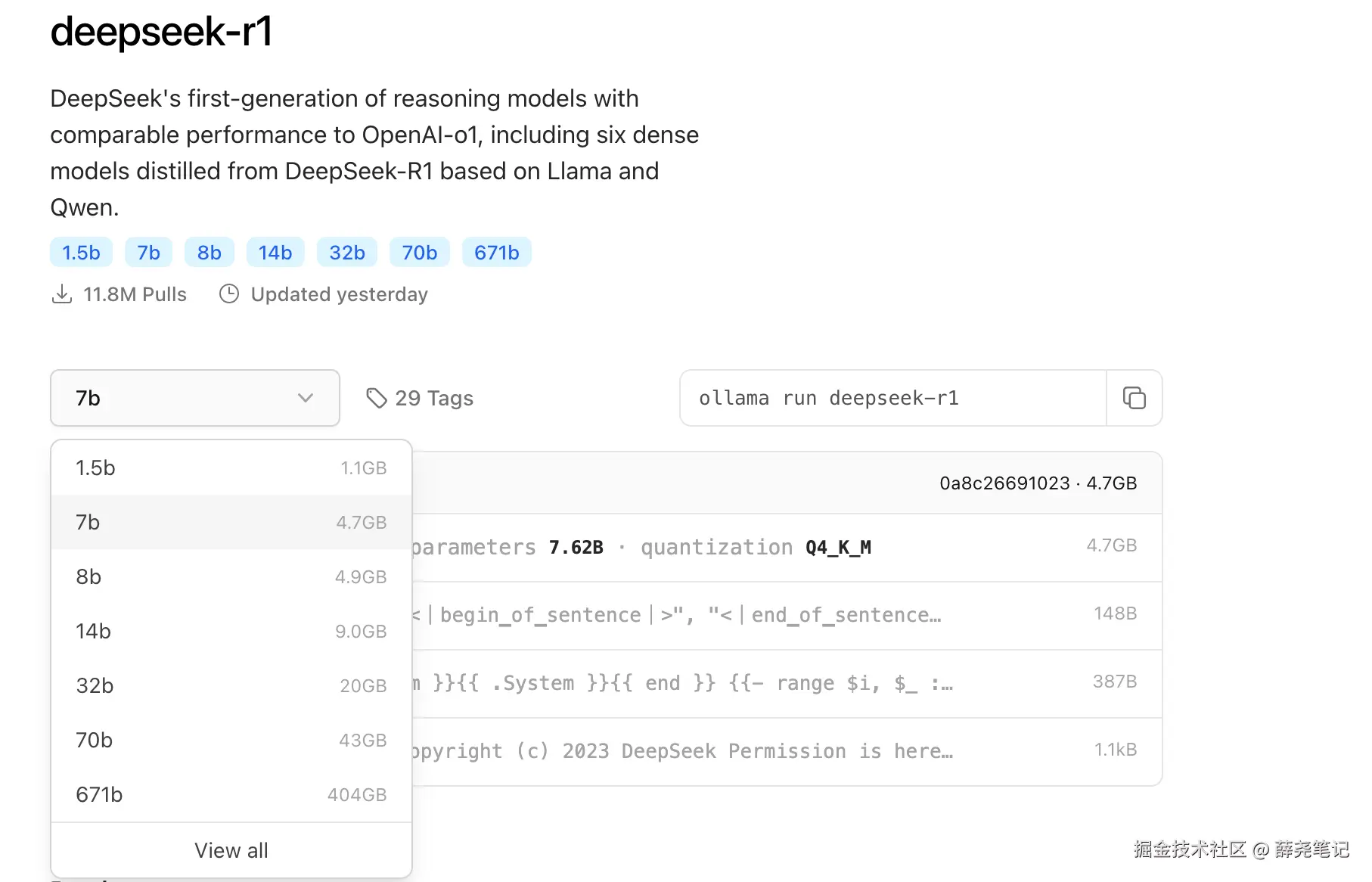Click the chevron arrow in the 7b selector
Viewport: 1372px width, 882px height.
306,398
